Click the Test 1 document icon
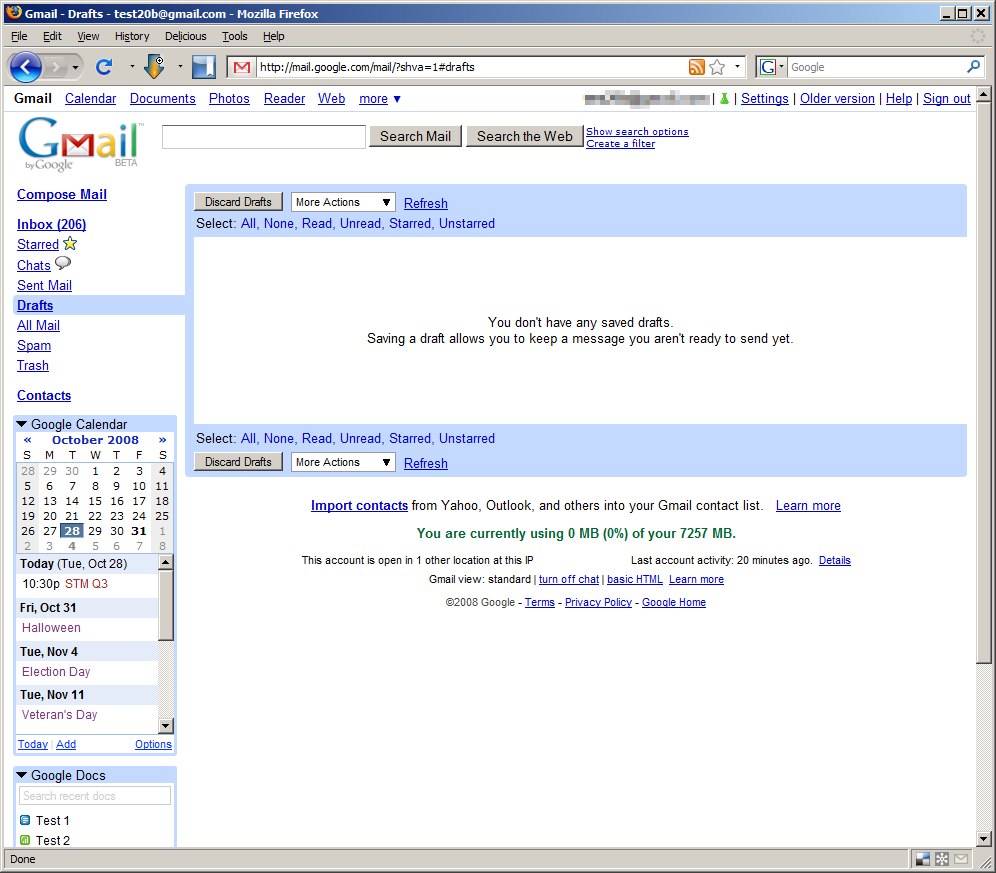996x873 pixels. (25, 820)
